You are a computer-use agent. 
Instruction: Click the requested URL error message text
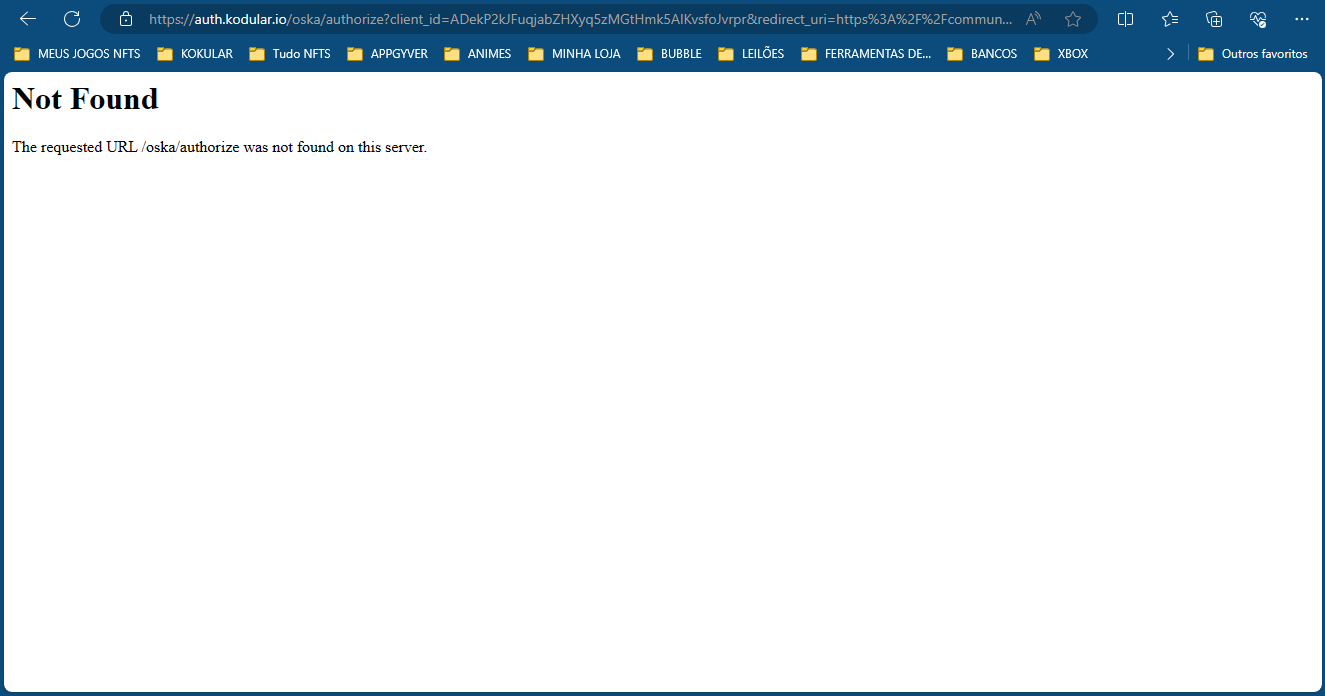click(x=219, y=147)
